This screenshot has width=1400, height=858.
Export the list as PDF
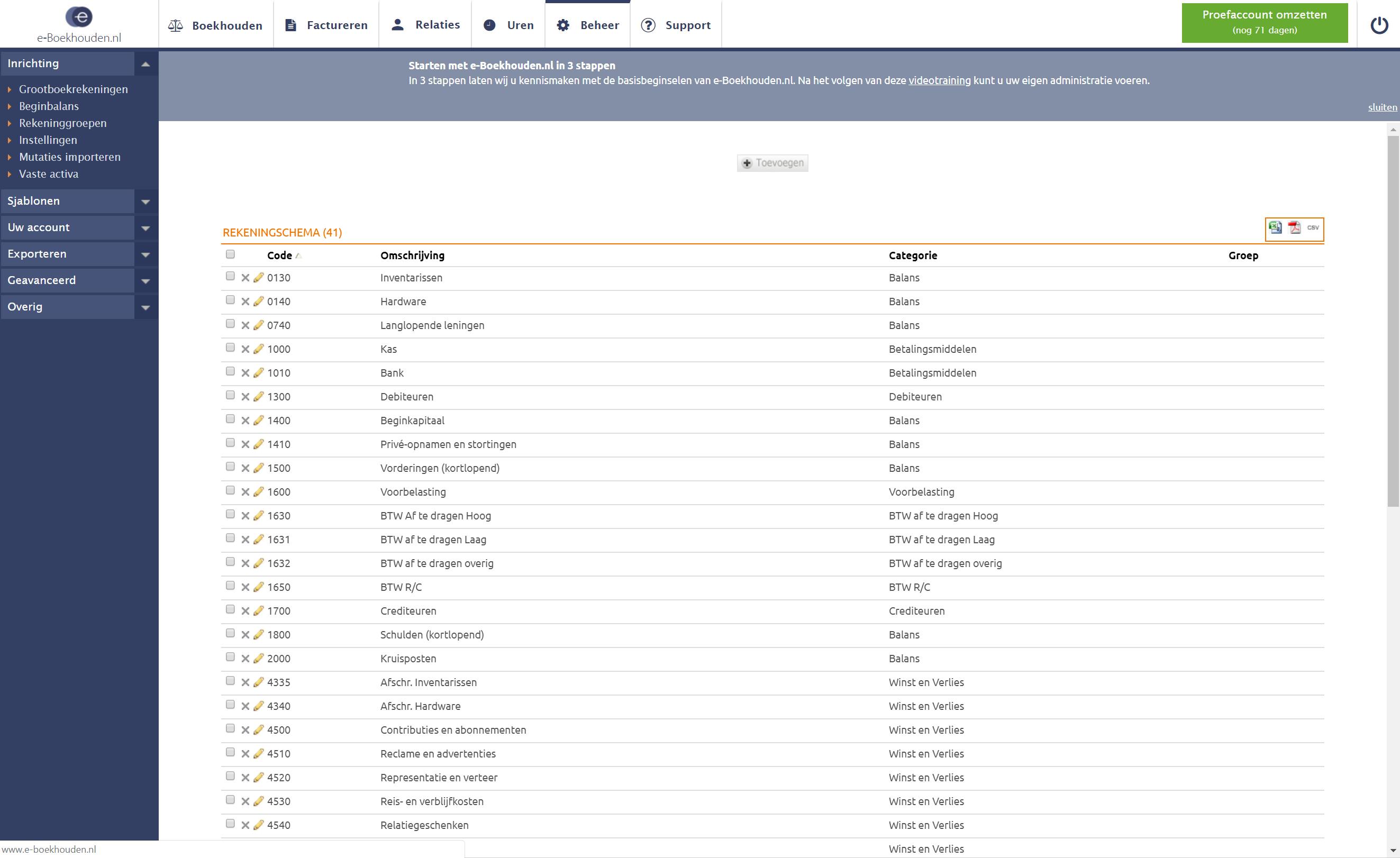[1294, 227]
